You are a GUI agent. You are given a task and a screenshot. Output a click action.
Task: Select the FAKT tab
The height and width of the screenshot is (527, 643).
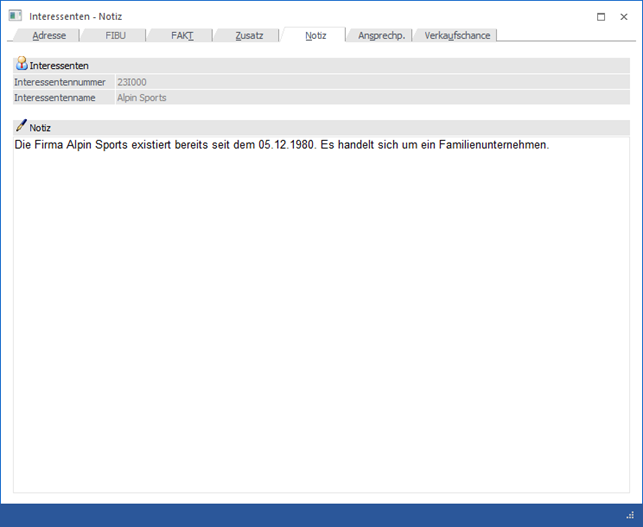click(x=181, y=35)
